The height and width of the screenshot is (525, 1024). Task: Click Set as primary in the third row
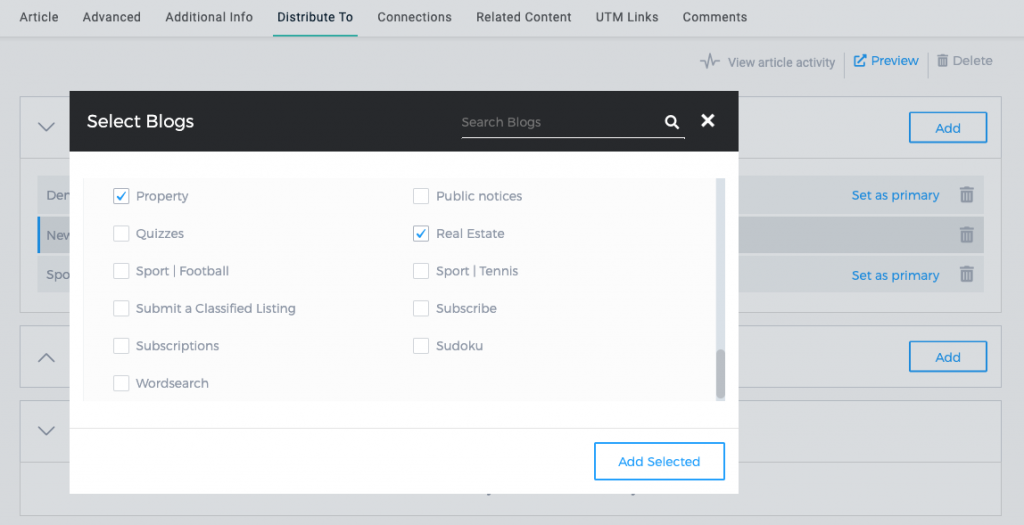895,276
